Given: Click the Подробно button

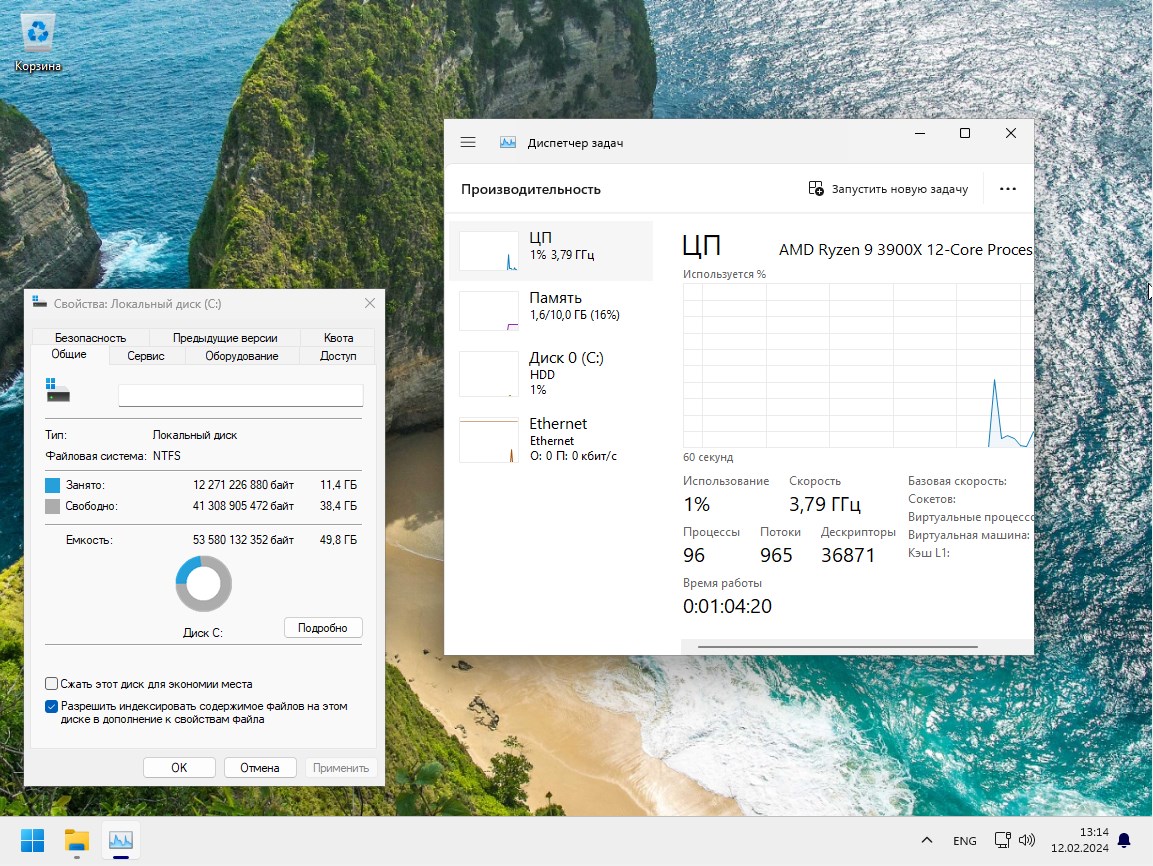Looking at the screenshot, I should click(323, 628).
